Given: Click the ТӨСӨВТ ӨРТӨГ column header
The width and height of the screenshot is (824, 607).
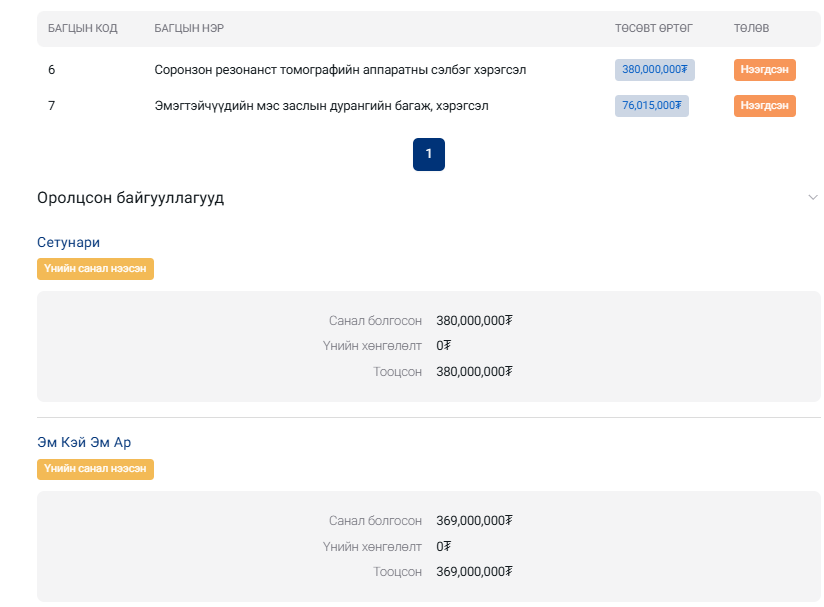Looking at the screenshot, I should click(x=653, y=28).
